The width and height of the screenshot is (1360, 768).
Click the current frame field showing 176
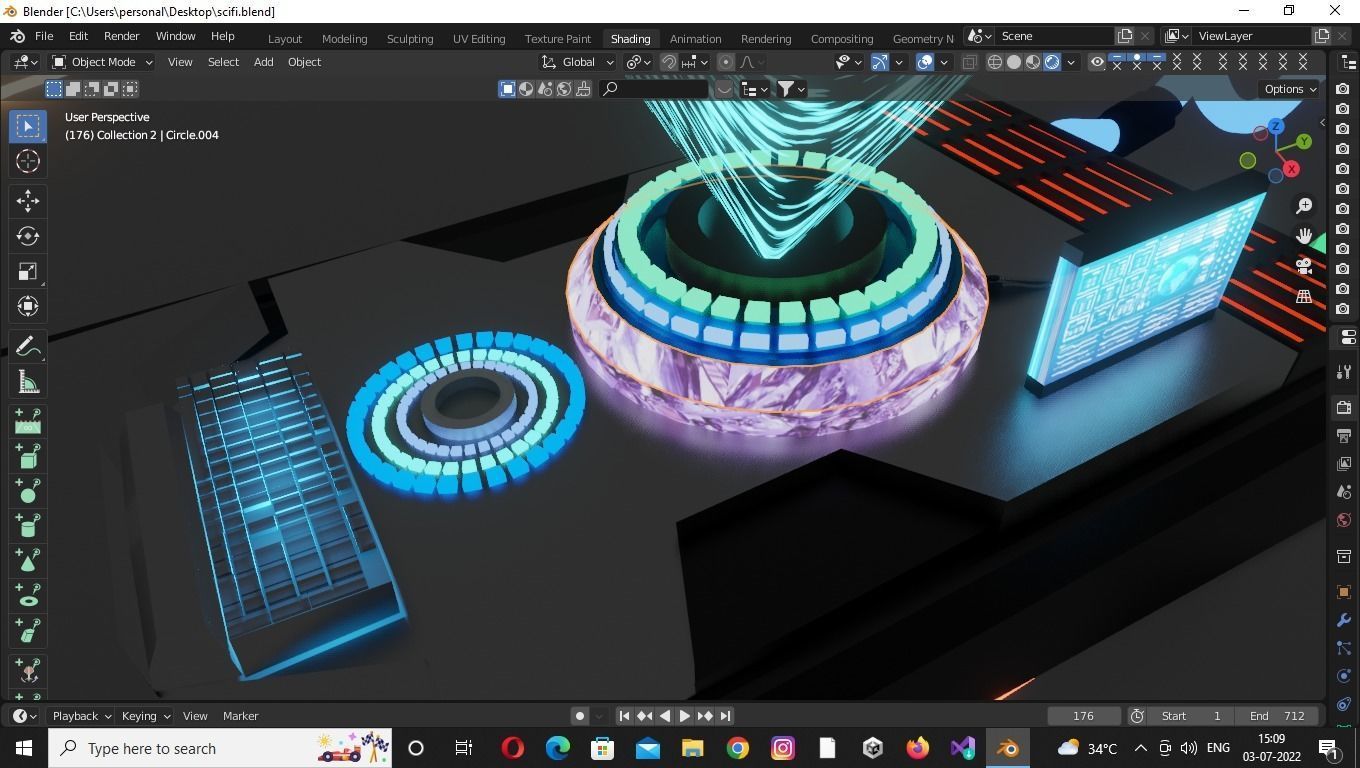[x=1083, y=715]
